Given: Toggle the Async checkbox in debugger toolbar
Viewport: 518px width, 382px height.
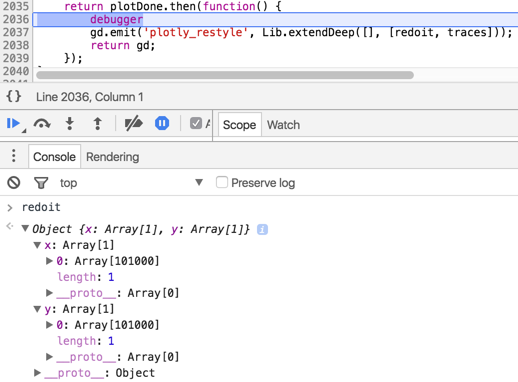Looking at the screenshot, I should pyautogui.click(x=196, y=123).
